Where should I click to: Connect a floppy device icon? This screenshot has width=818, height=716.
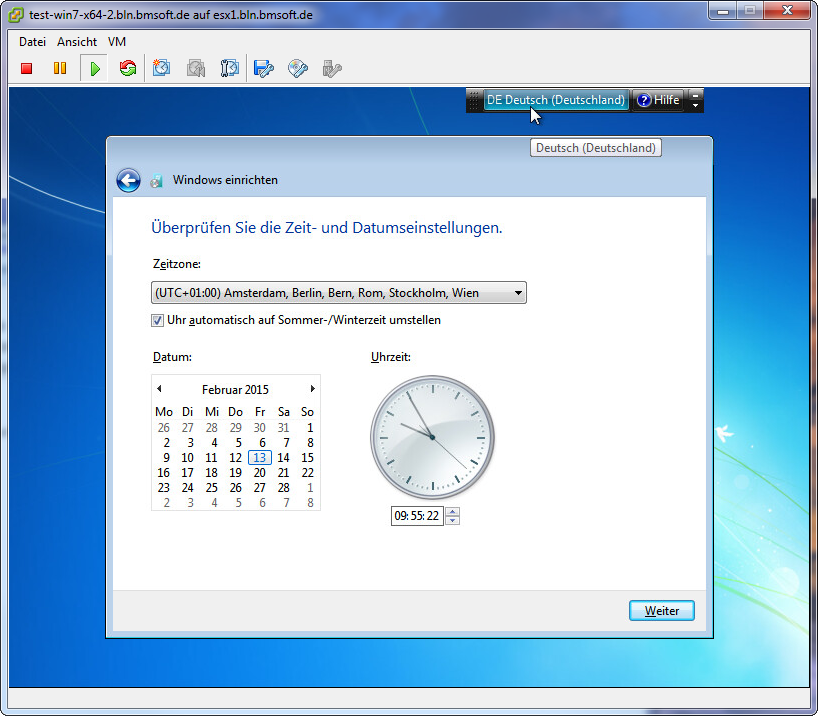point(263,68)
